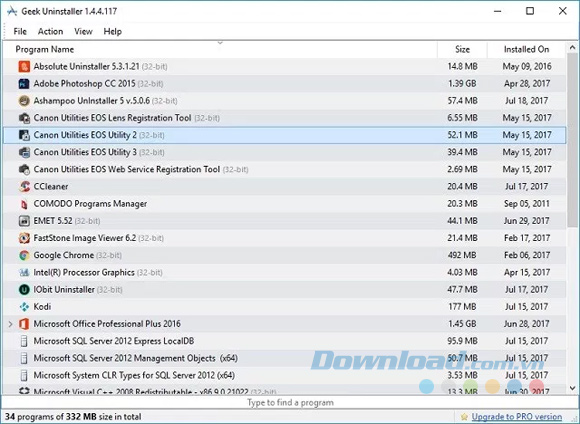Viewport: 580px width, 424px height.
Task: Select the Adobe Photoshop CC 2015 name
Action: click(84, 84)
